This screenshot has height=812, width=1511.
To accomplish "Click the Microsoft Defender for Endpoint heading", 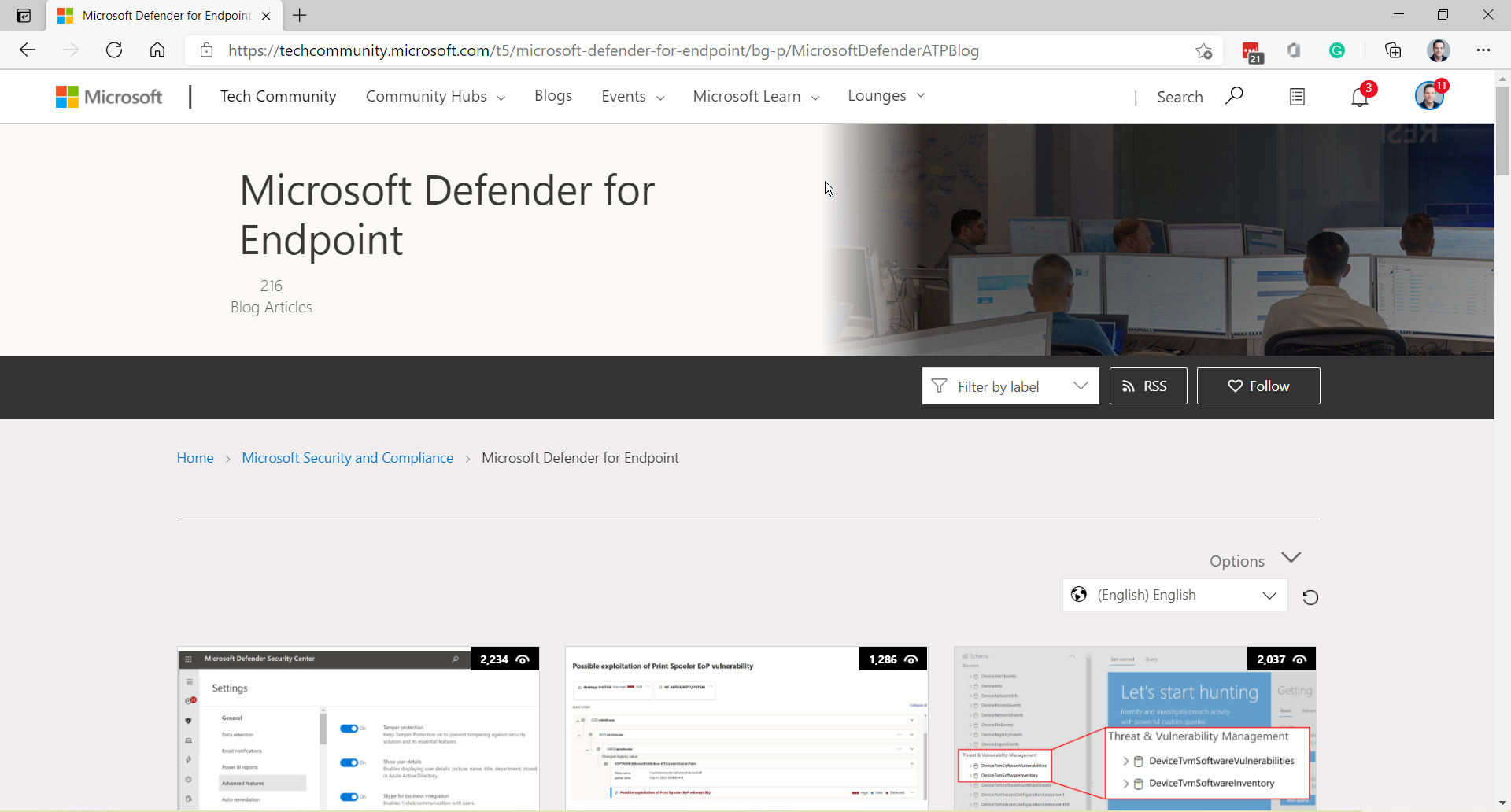I will coord(447,215).
